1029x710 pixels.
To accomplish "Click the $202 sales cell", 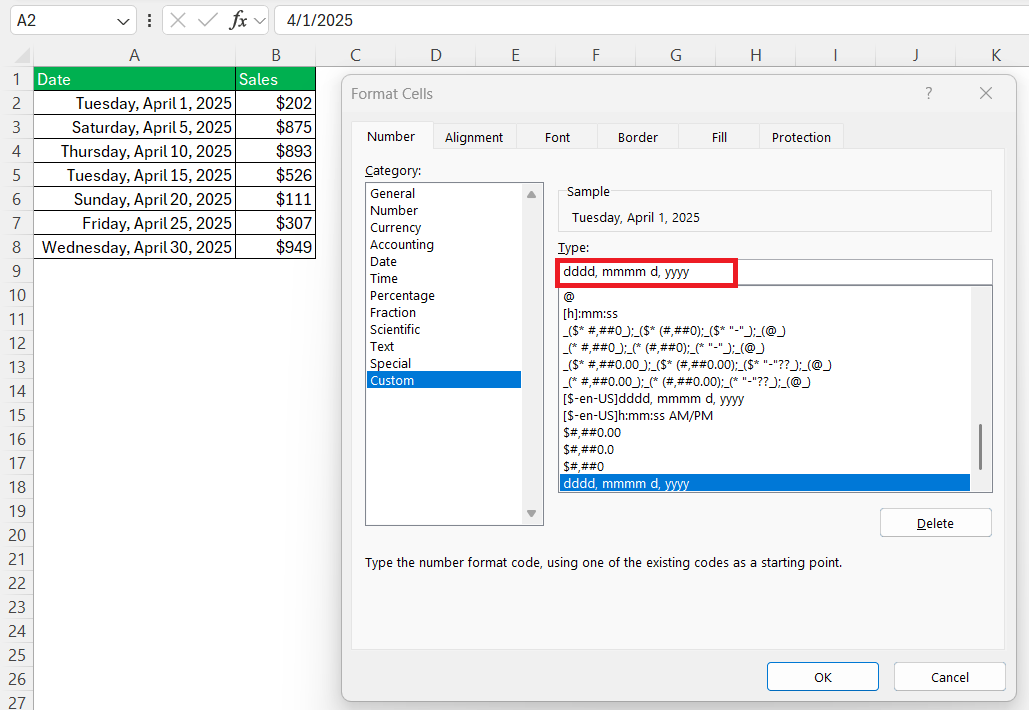I will [x=276, y=103].
